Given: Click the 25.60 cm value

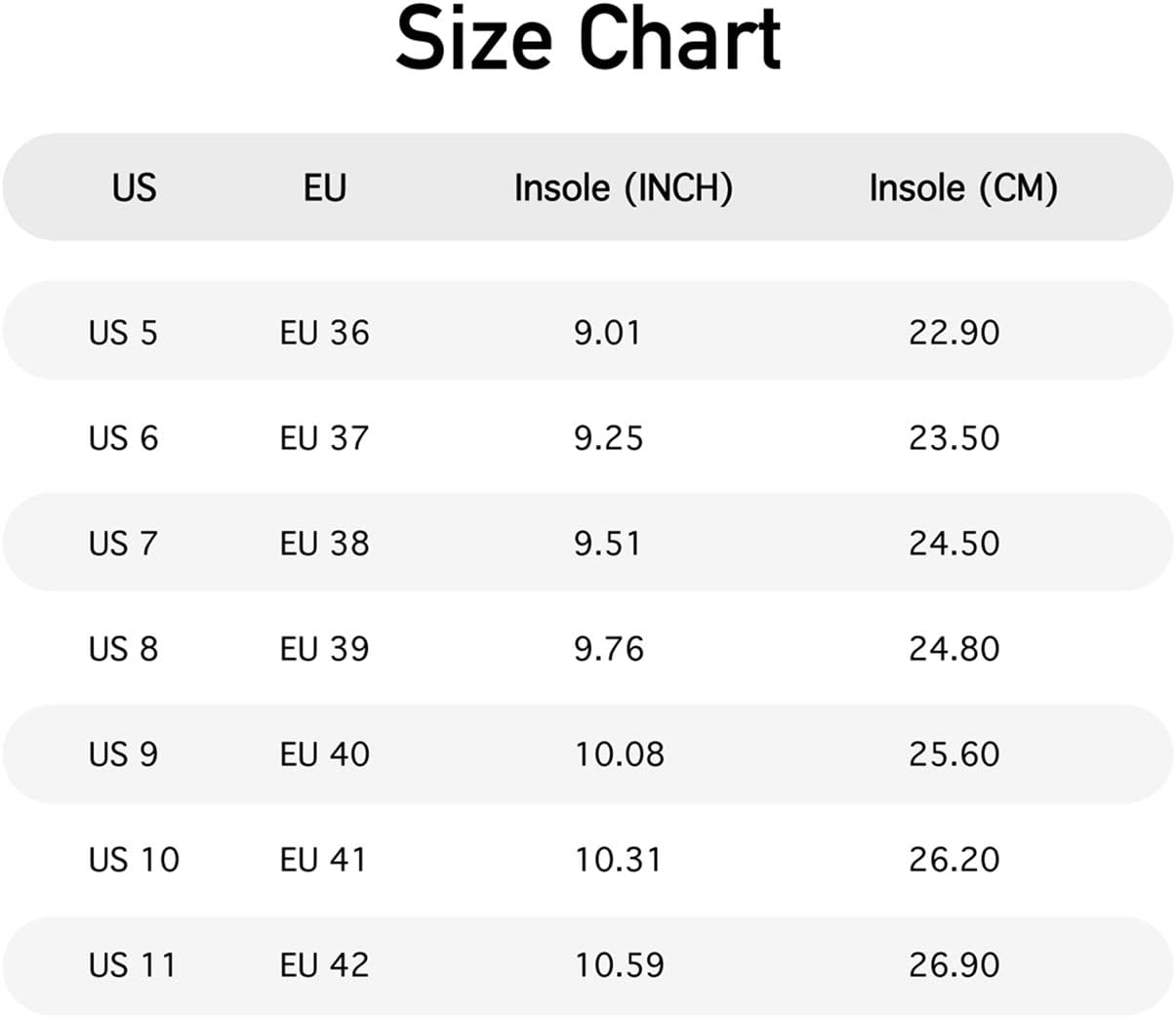Looking at the screenshot, I should click(x=953, y=754).
